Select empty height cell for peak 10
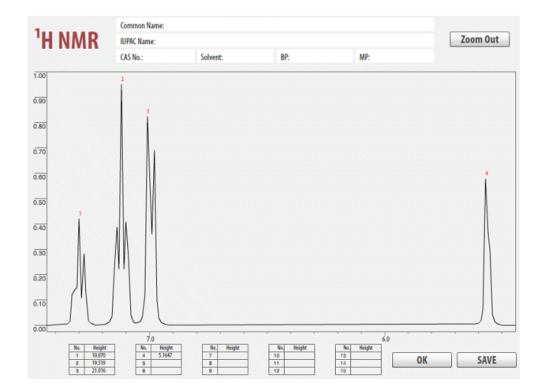 pos(299,355)
